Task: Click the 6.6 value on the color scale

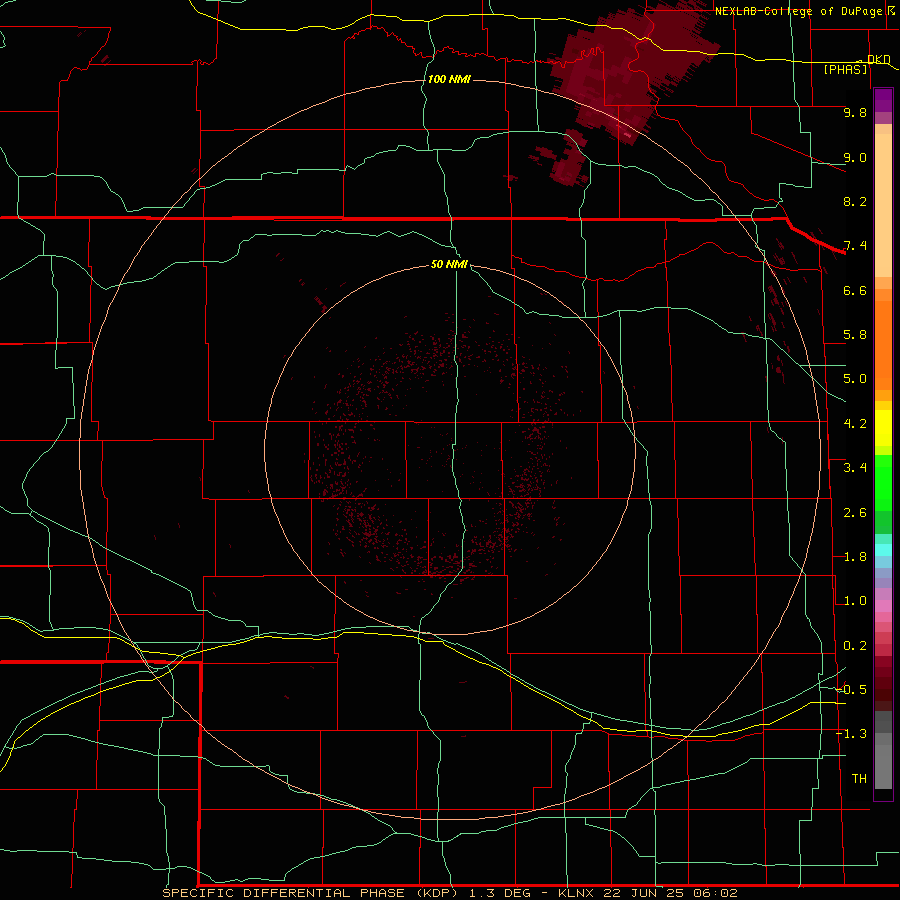Action: (855, 290)
